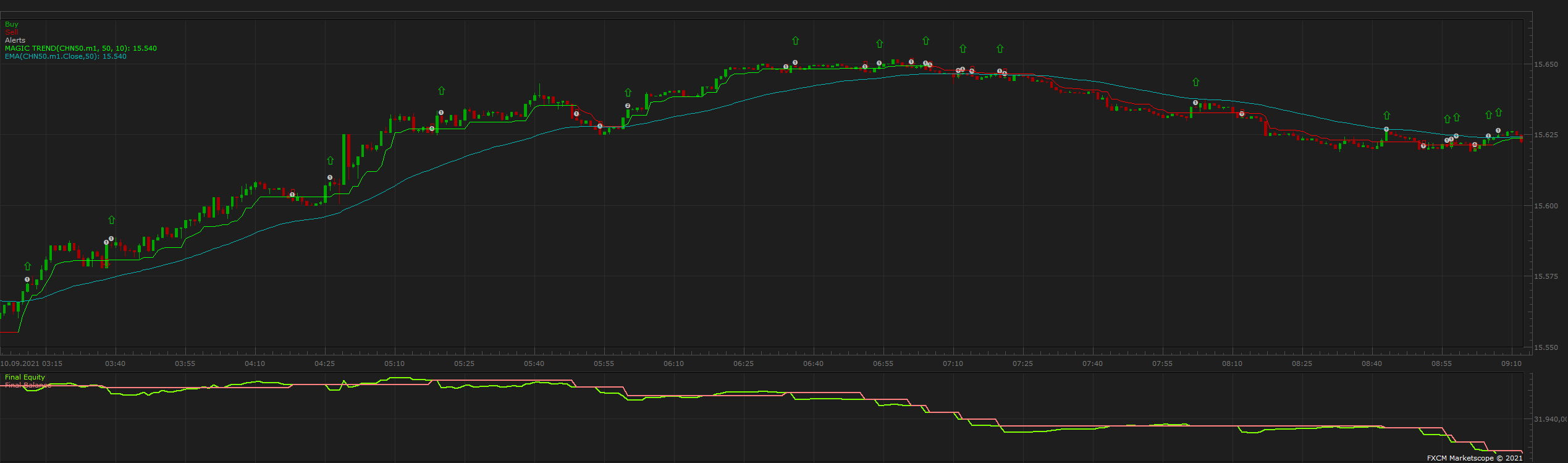
Task: Click the first buy arrow after 03:15
Action: pyautogui.click(x=28, y=266)
